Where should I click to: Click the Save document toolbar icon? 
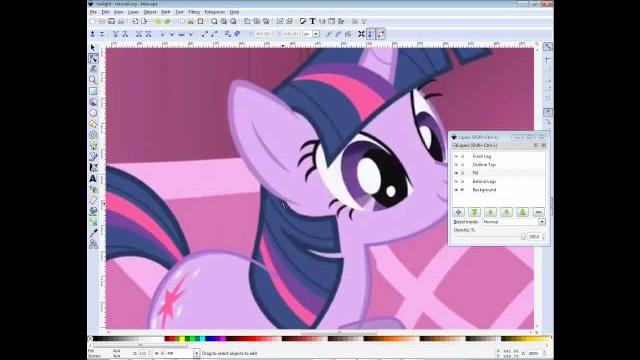[x=111, y=21]
